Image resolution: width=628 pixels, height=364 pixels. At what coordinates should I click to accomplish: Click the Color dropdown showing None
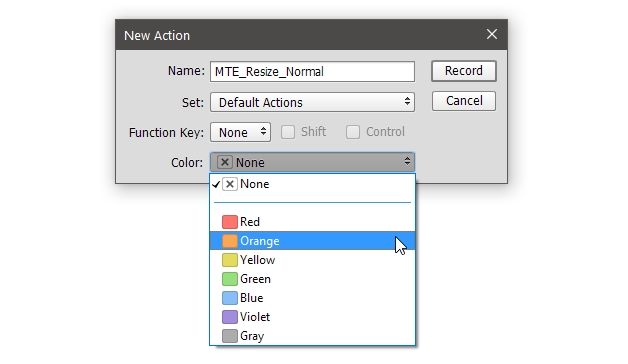312,162
